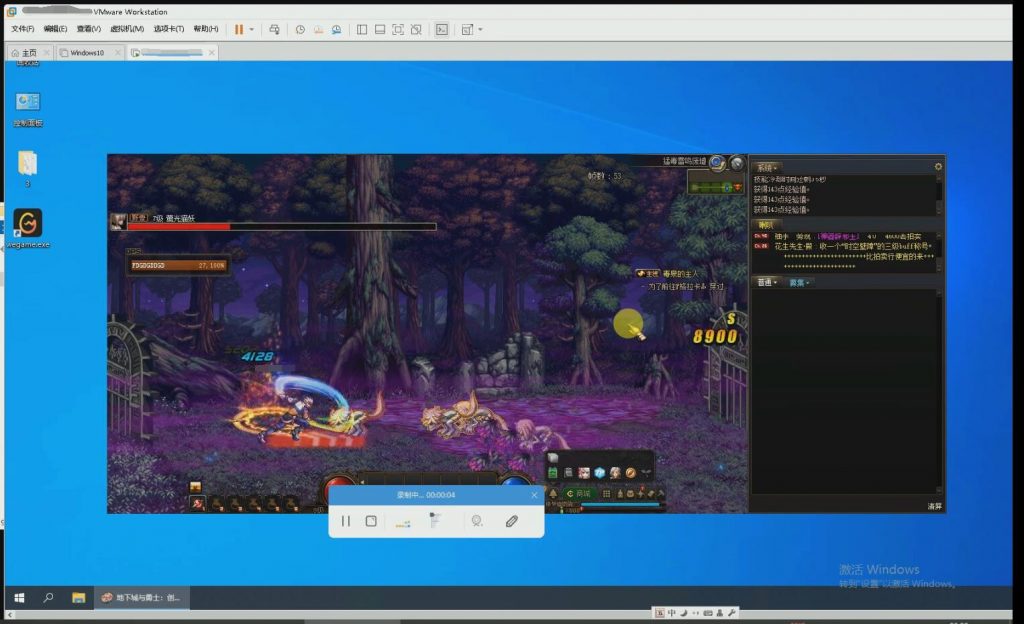Select the wegame.exe desktop icon
This screenshot has height=624, width=1024.
click(x=28, y=228)
